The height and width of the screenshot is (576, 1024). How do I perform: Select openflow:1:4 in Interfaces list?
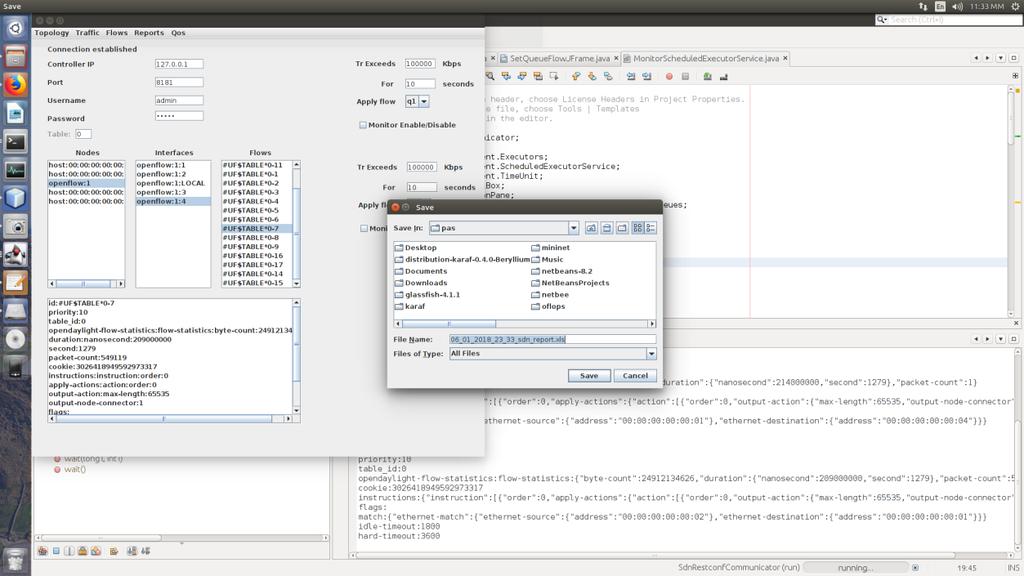point(173,202)
